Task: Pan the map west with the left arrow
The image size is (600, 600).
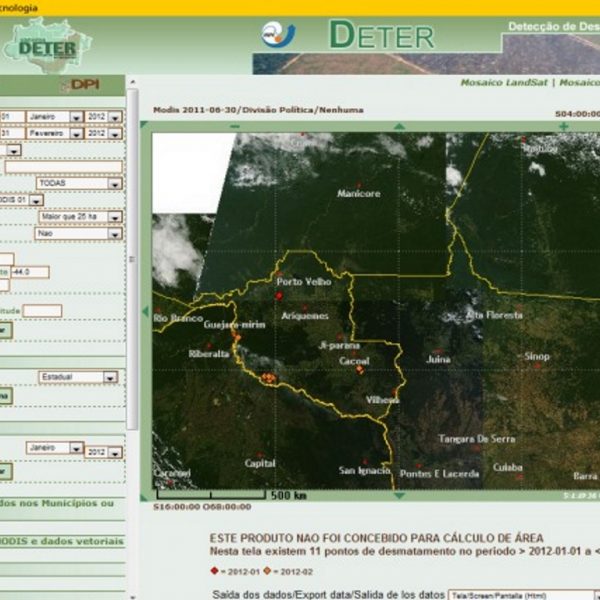Action: pyautogui.click(x=146, y=310)
